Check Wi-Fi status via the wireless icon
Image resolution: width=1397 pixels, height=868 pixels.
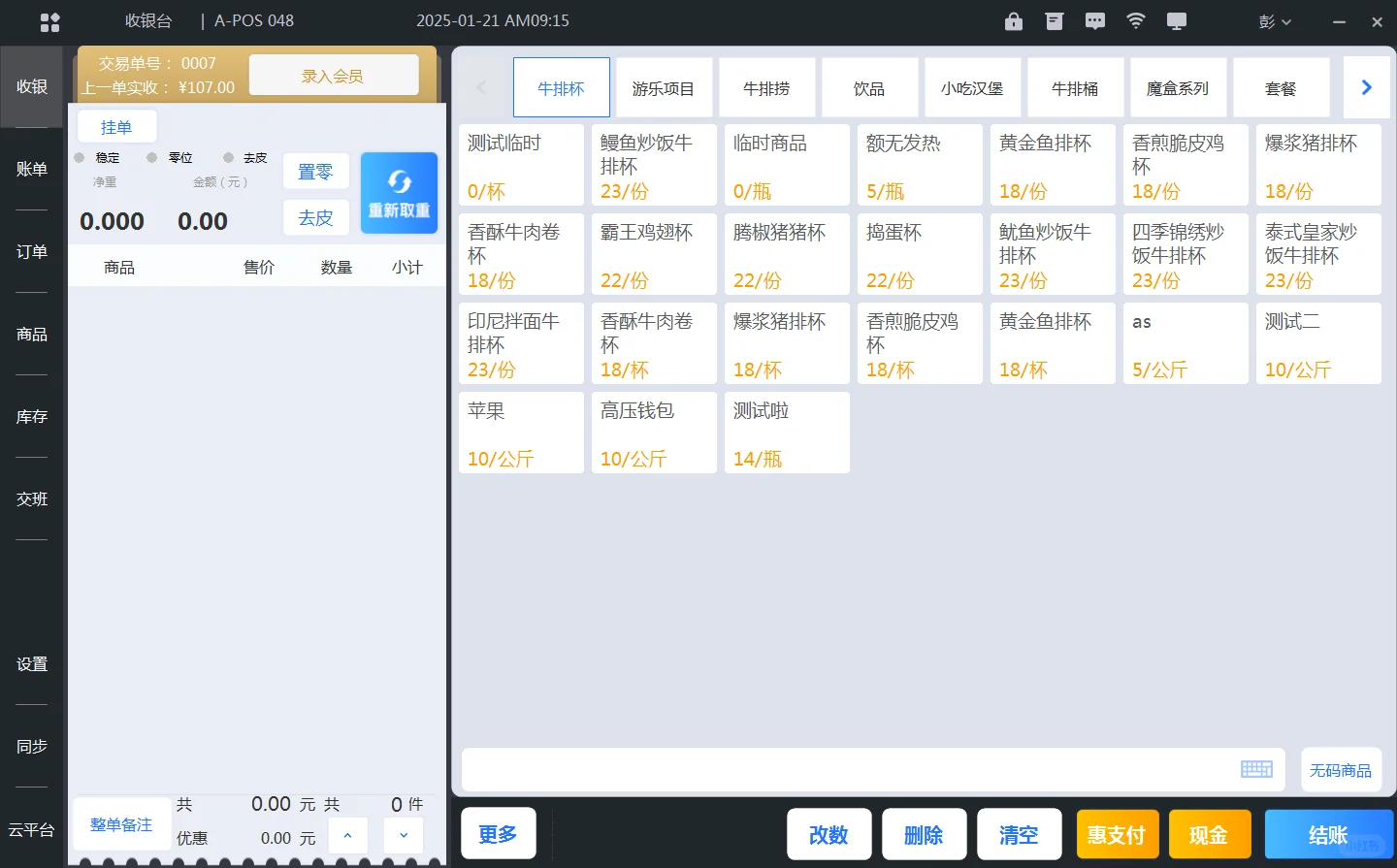1135,20
